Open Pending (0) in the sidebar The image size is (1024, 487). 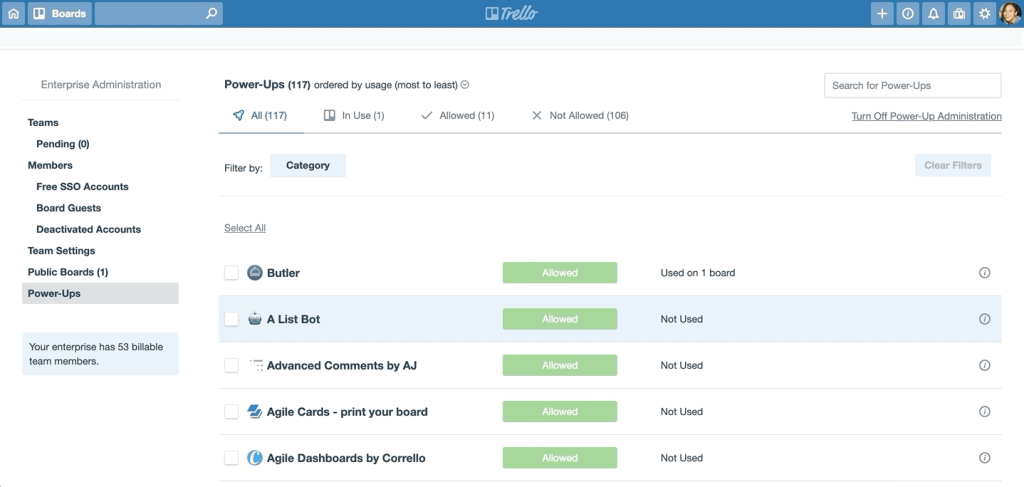tap(63, 144)
